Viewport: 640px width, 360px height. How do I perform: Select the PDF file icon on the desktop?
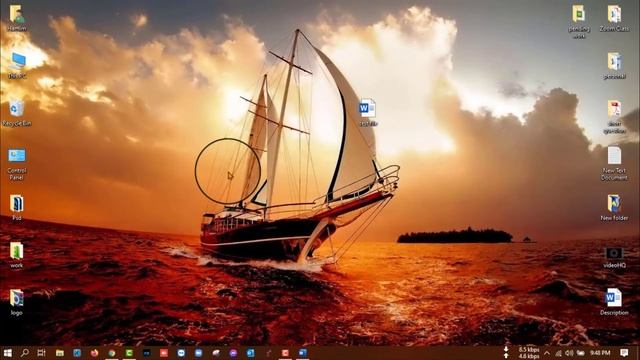(614, 117)
